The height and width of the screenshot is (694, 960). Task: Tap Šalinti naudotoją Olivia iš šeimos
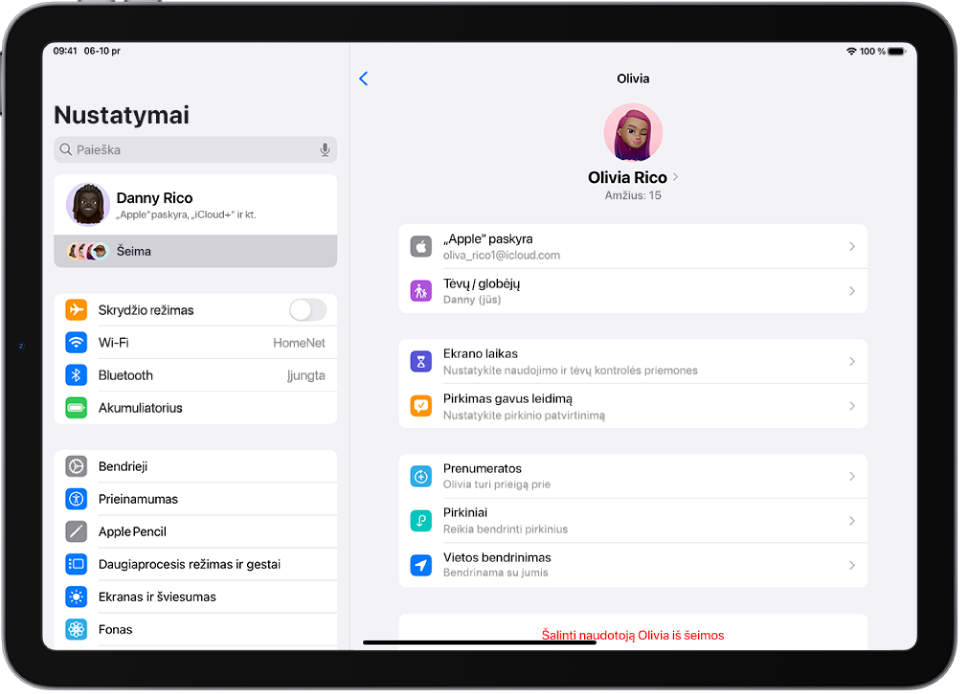pyautogui.click(x=633, y=635)
